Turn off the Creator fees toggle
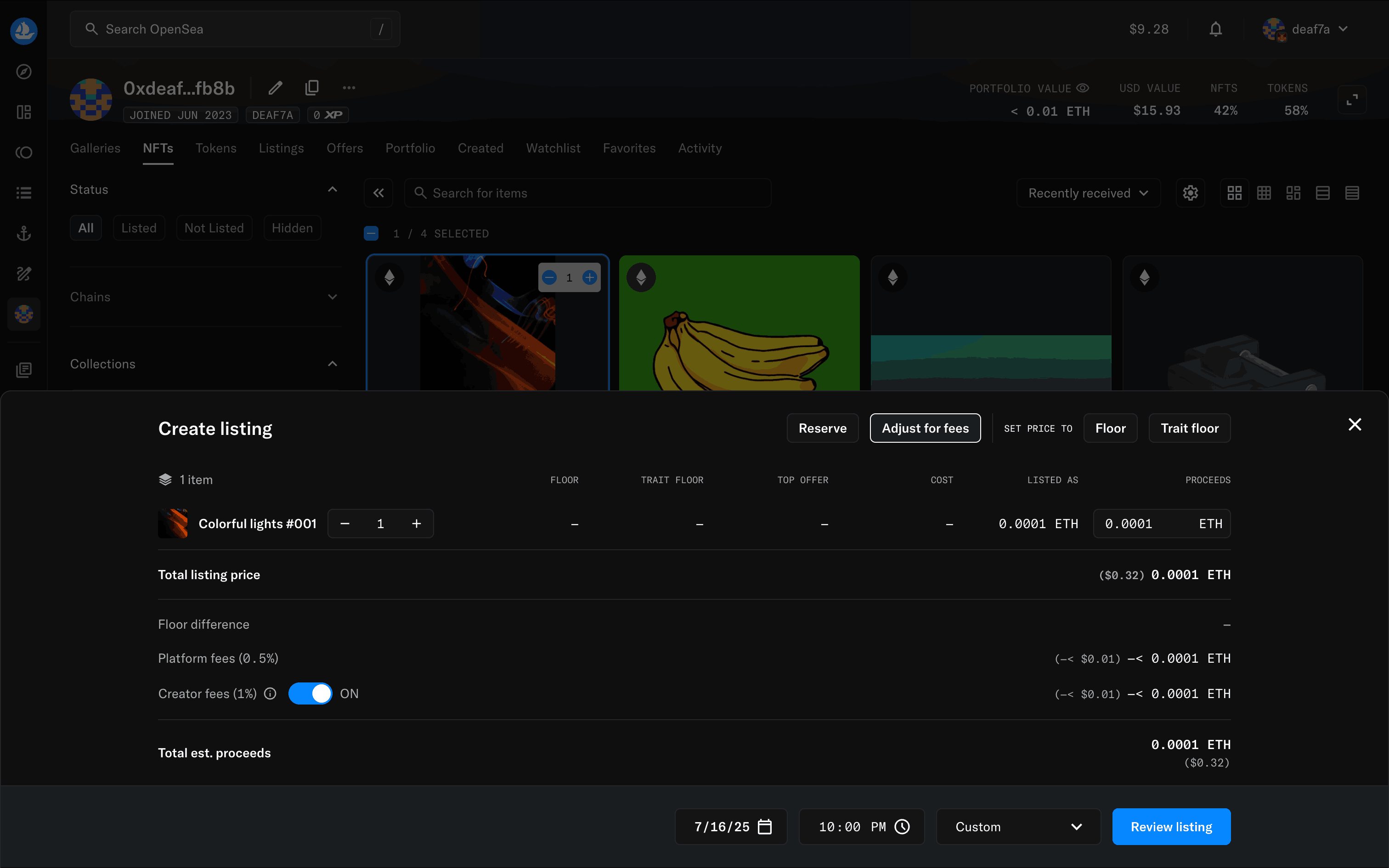 click(310, 693)
